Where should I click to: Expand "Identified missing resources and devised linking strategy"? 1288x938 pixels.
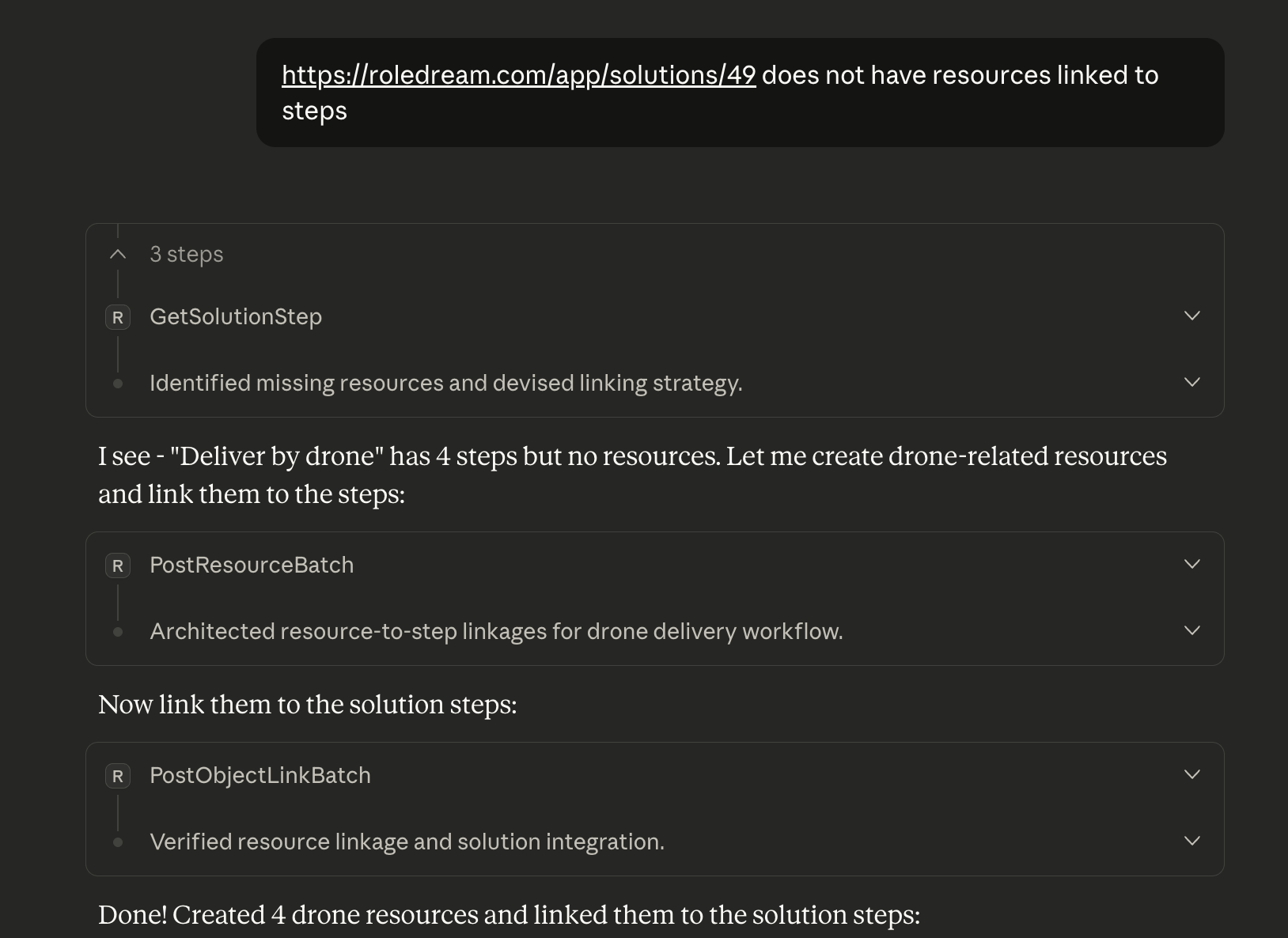click(x=1191, y=382)
